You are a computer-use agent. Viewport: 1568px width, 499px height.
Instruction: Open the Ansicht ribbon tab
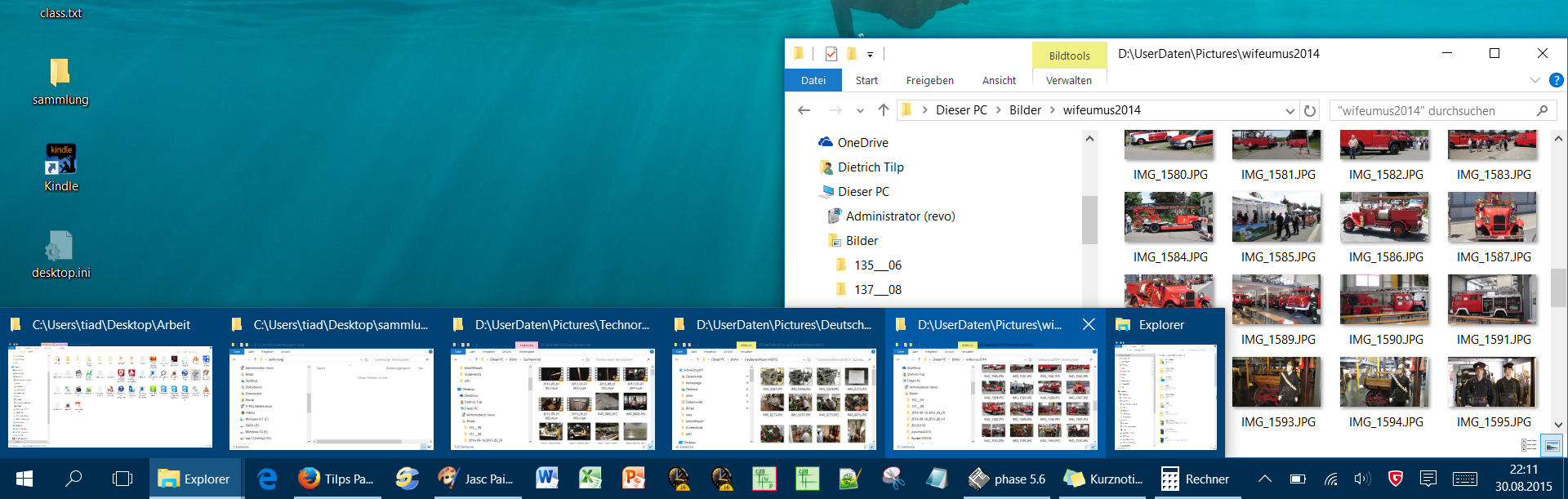click(999, 80)
